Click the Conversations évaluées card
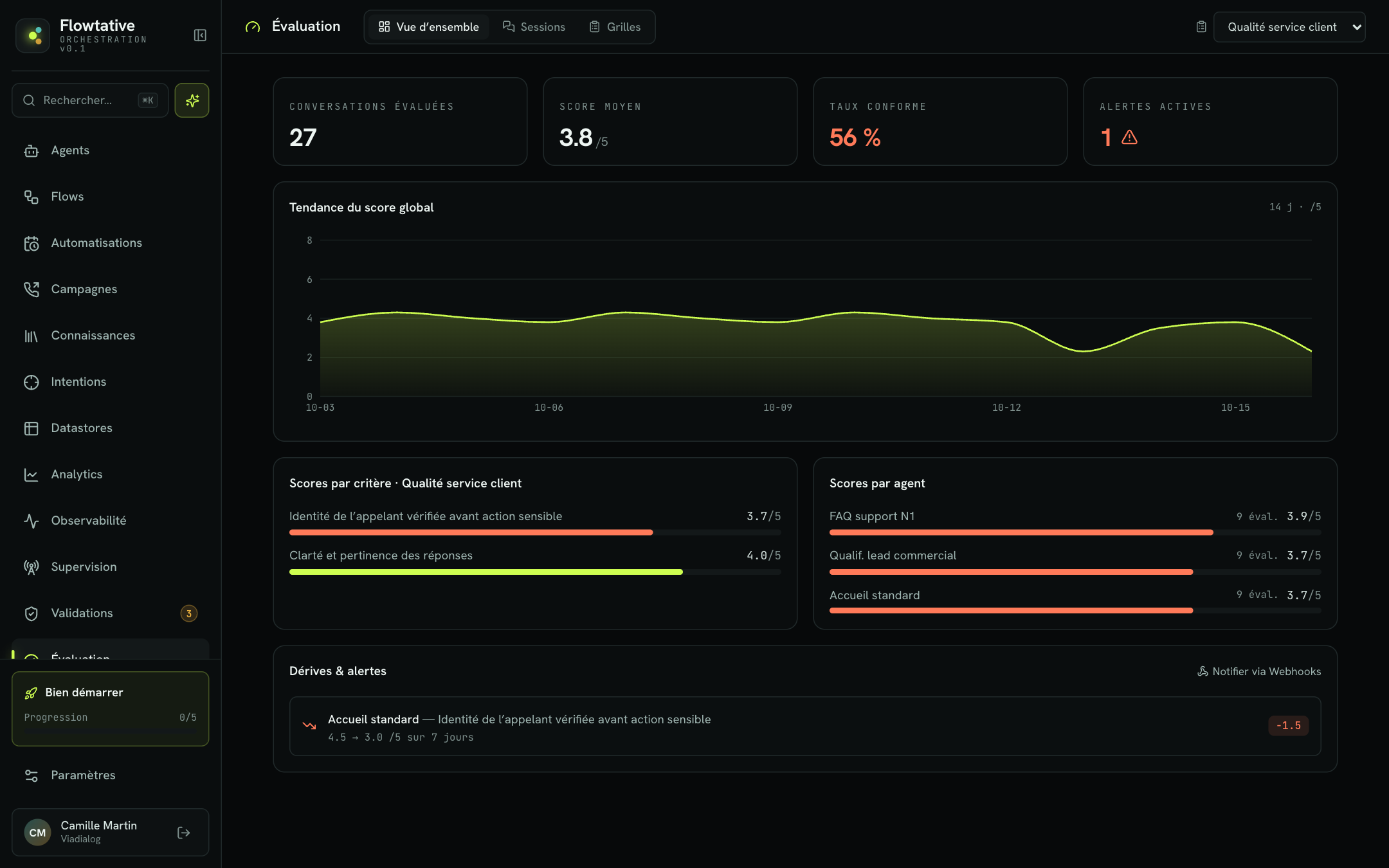Image resolution: width=1389 pixels, height=868 pixels. (400, 122)
